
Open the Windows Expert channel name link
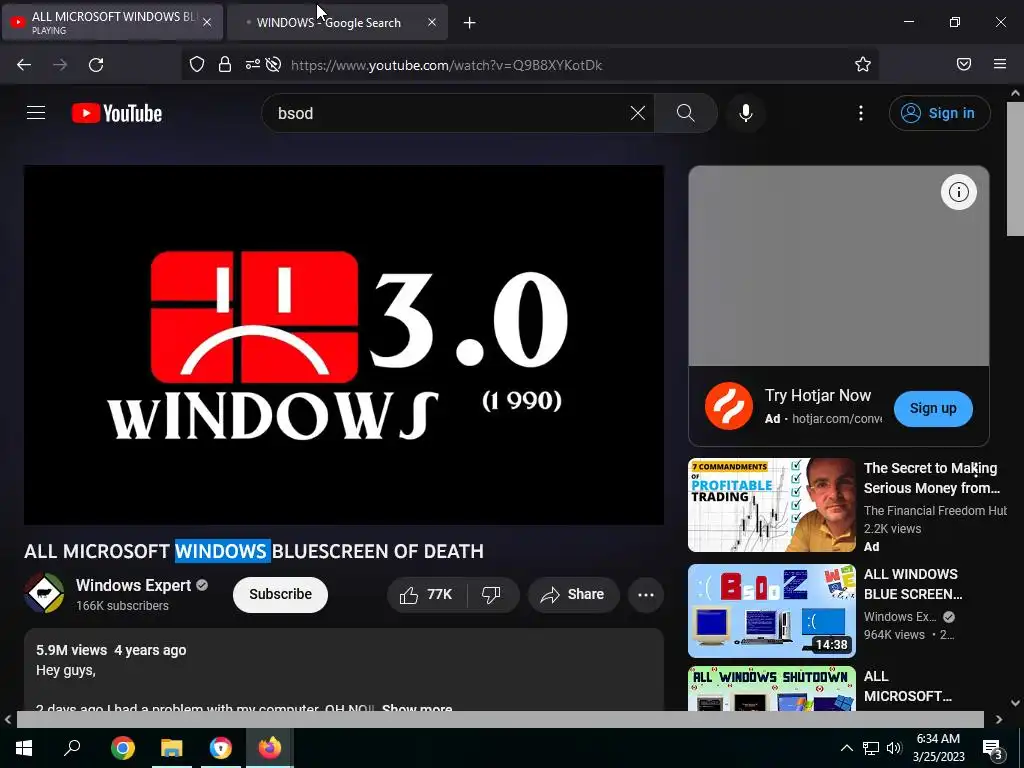click(x=133, y=585)
